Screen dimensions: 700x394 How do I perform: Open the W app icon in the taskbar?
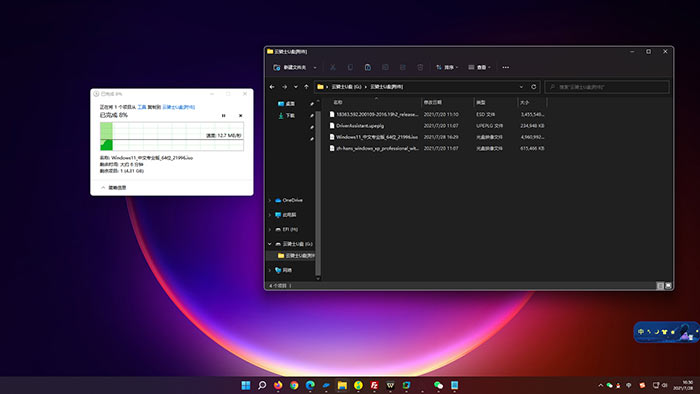[390, 385]
